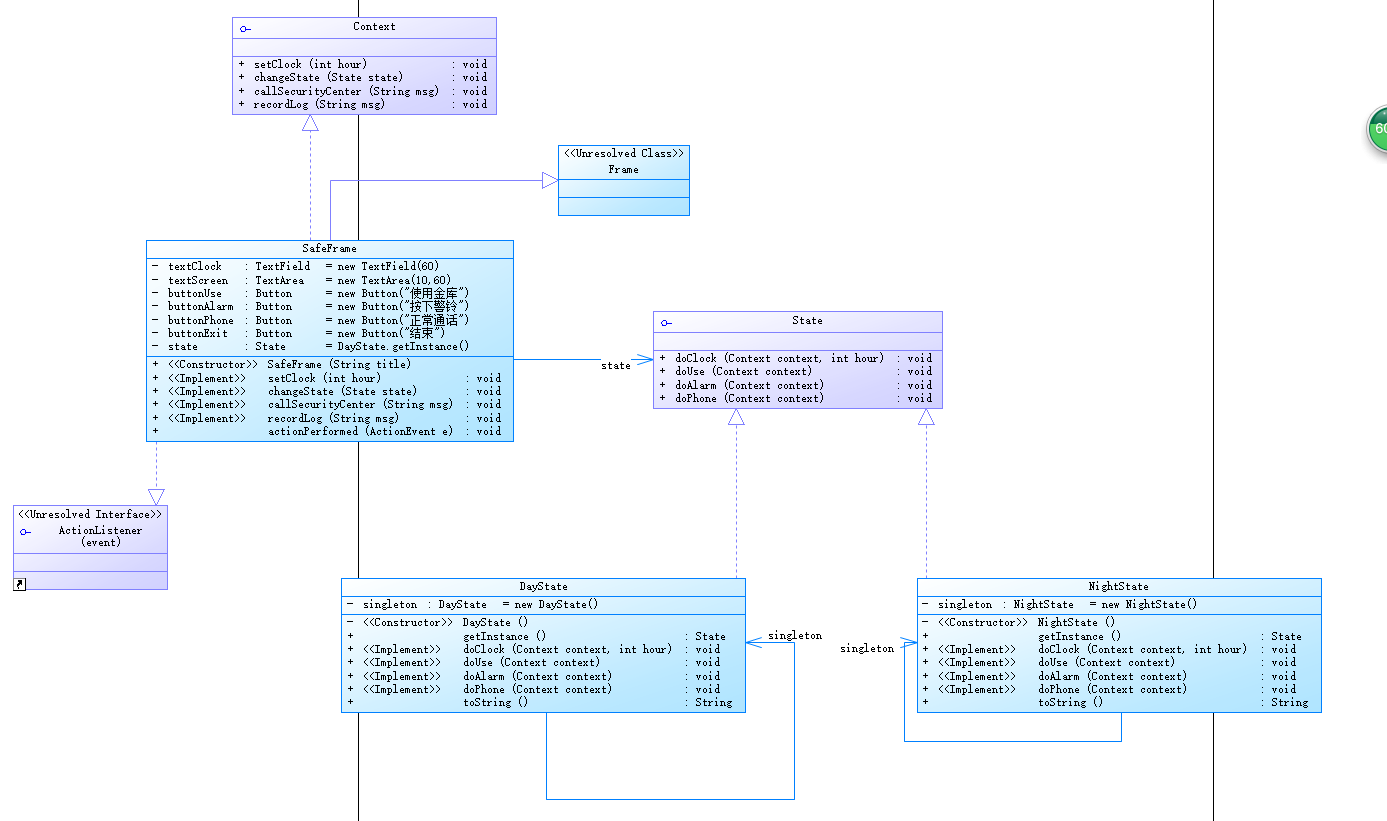Click the interface icon in the State header

coord(666,323)
